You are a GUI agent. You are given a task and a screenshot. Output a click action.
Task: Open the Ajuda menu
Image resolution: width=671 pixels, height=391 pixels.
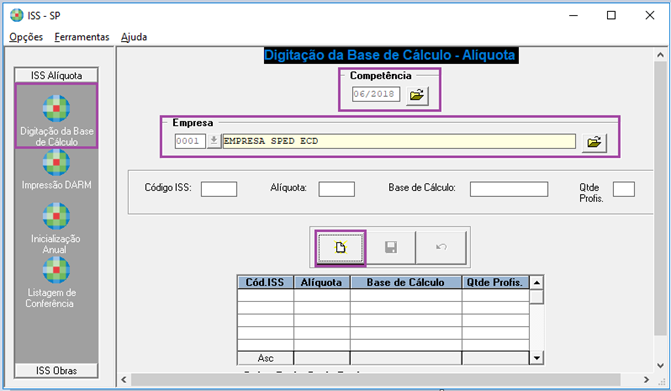[134, 37]
